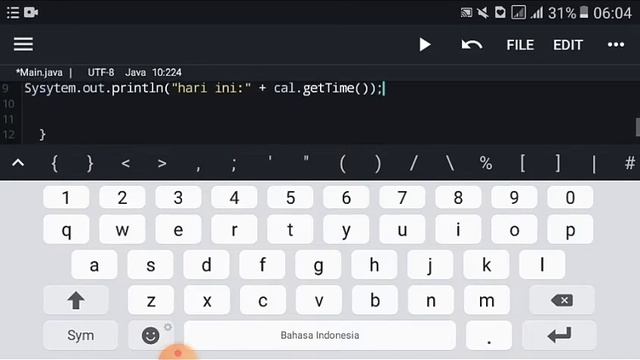Undo the last edit
This screenshot has height=360, width=640.
click(x=471, y=44)
